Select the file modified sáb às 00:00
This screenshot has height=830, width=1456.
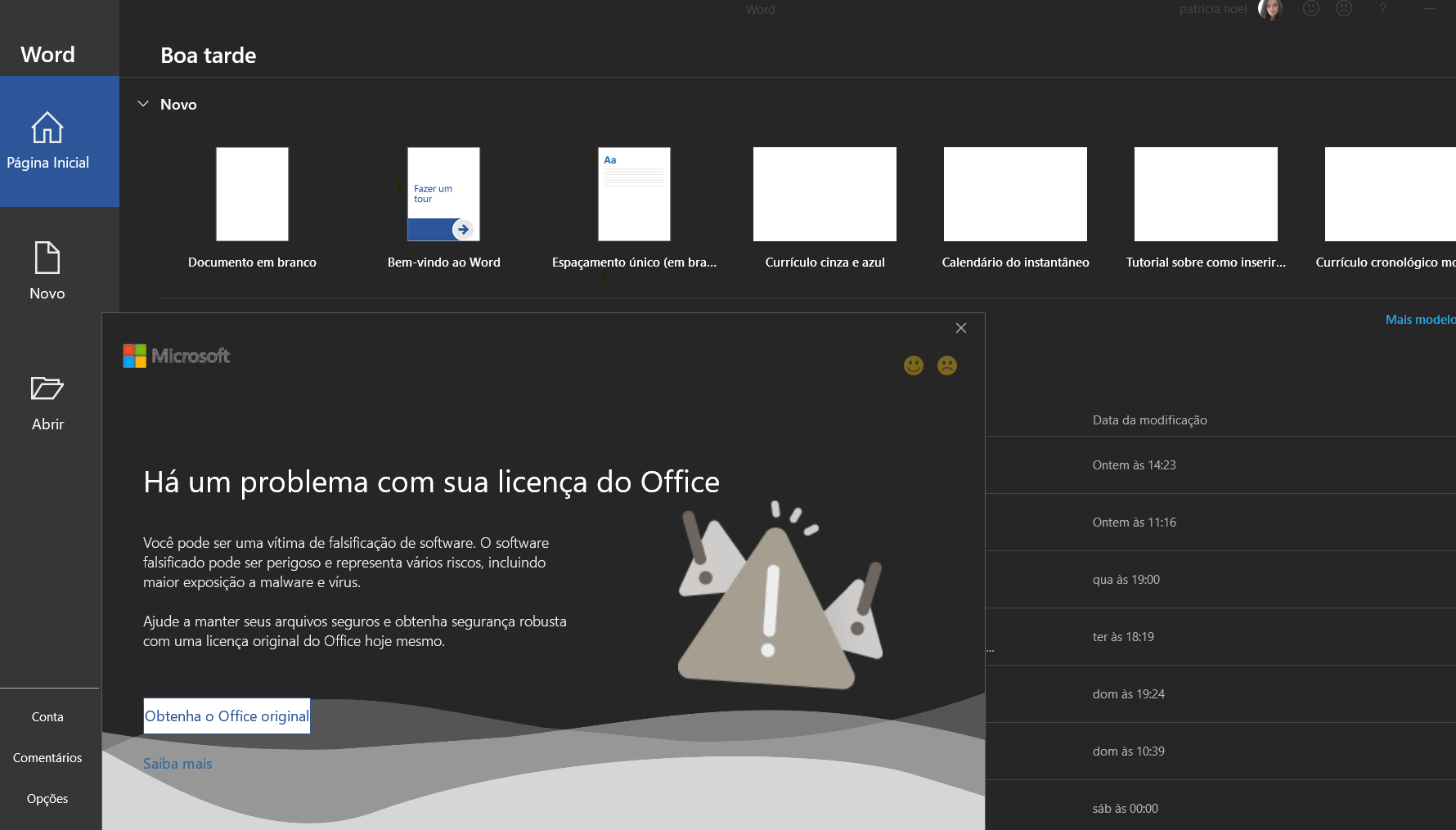pos(1220,807)
